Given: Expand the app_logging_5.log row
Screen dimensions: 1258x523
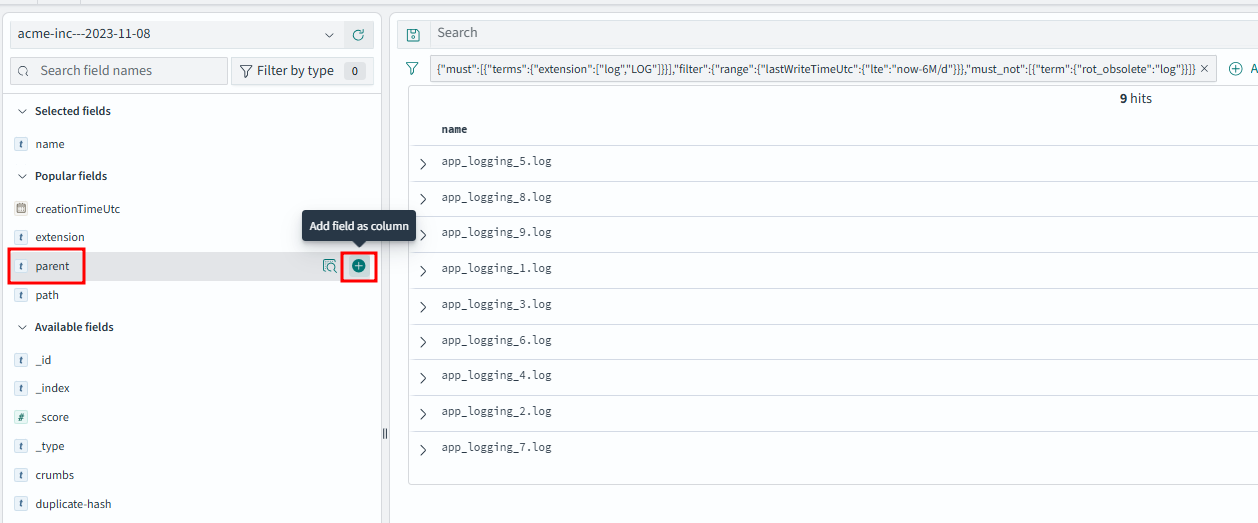Looking at the screenshot, I should point(423,163).
